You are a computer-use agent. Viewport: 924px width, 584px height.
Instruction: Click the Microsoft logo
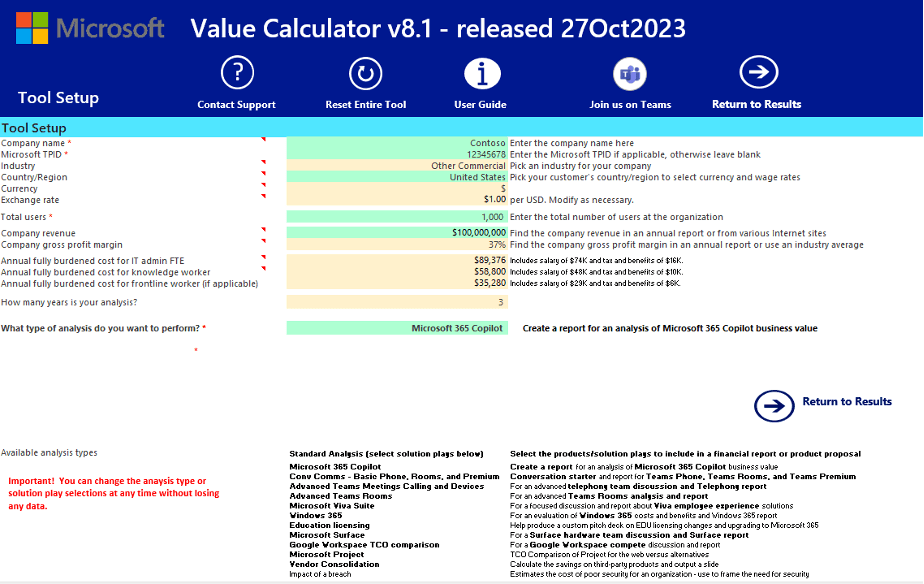(x=90, y=28)
